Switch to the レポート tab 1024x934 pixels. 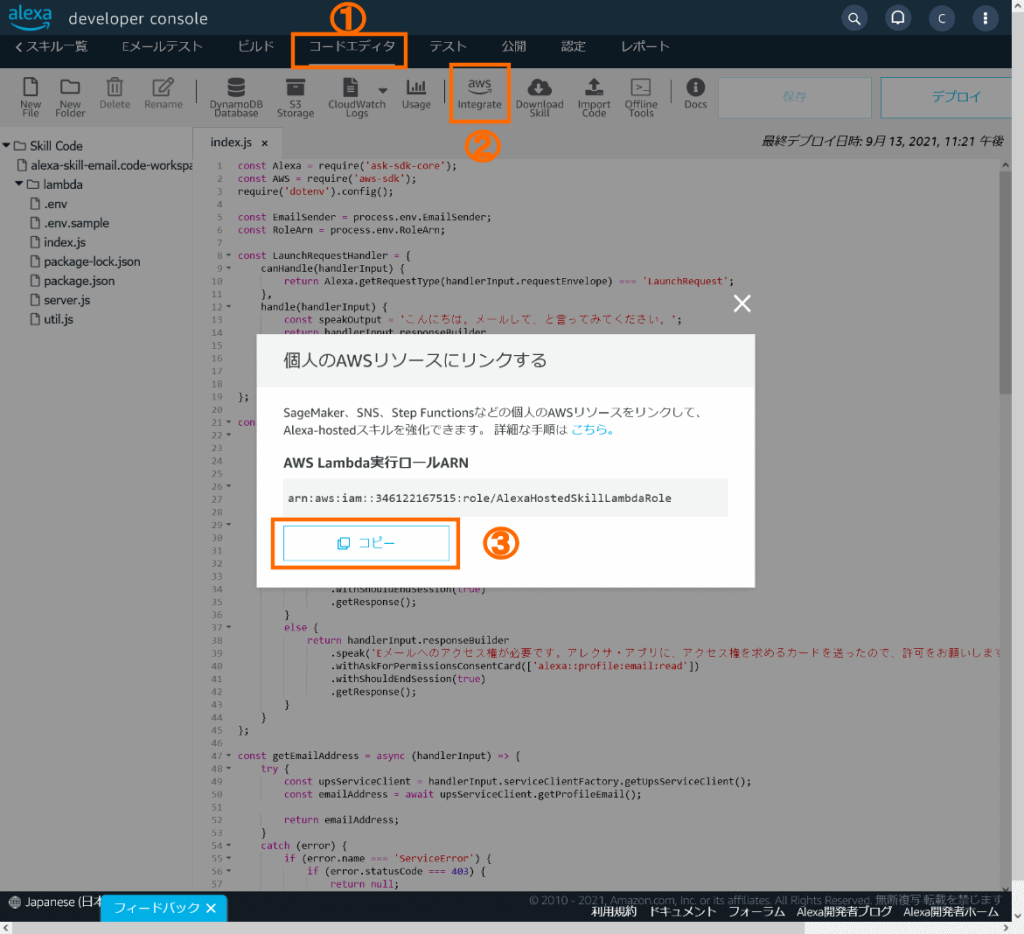645,46
